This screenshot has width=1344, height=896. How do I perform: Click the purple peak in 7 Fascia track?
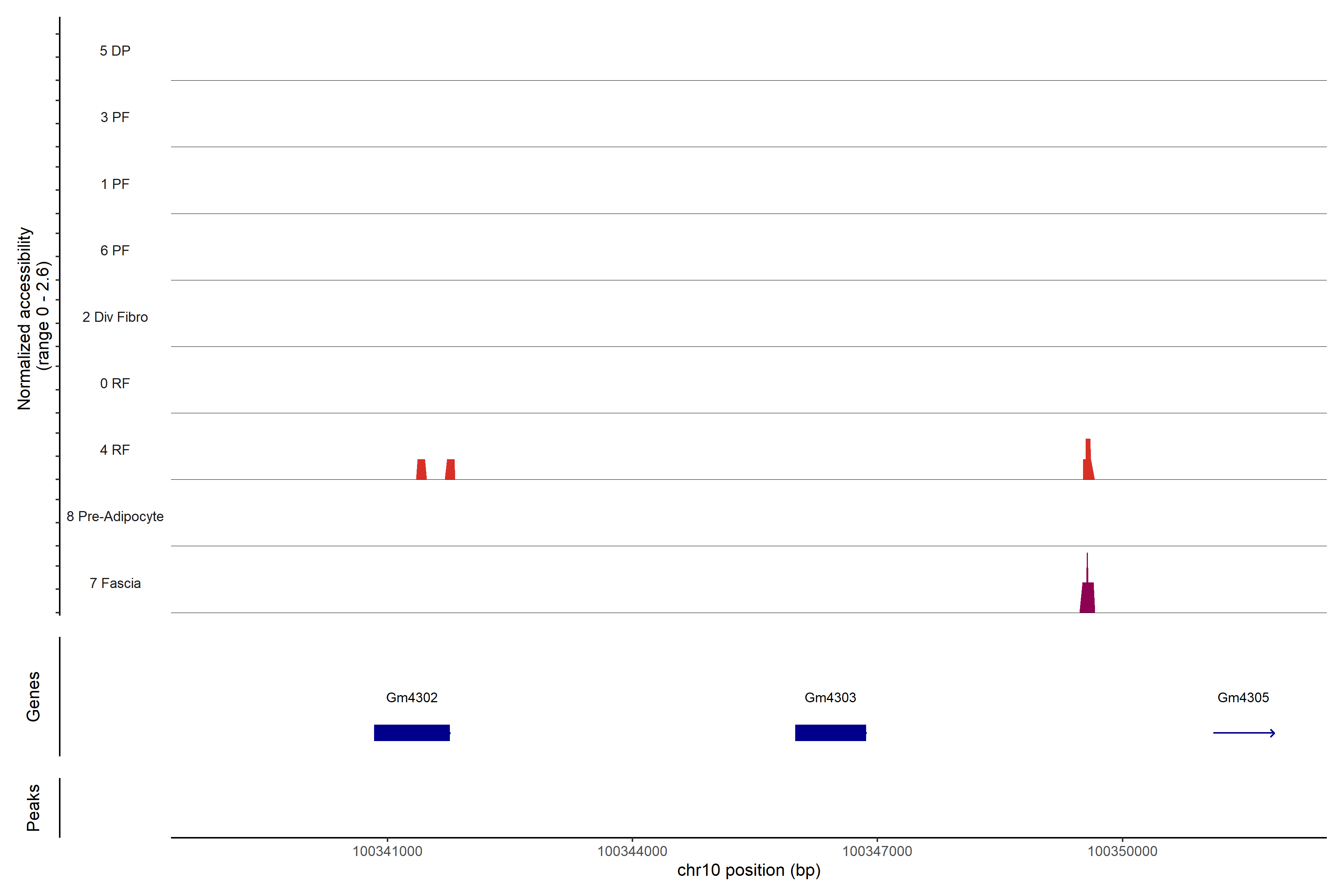pos(1087,597)
